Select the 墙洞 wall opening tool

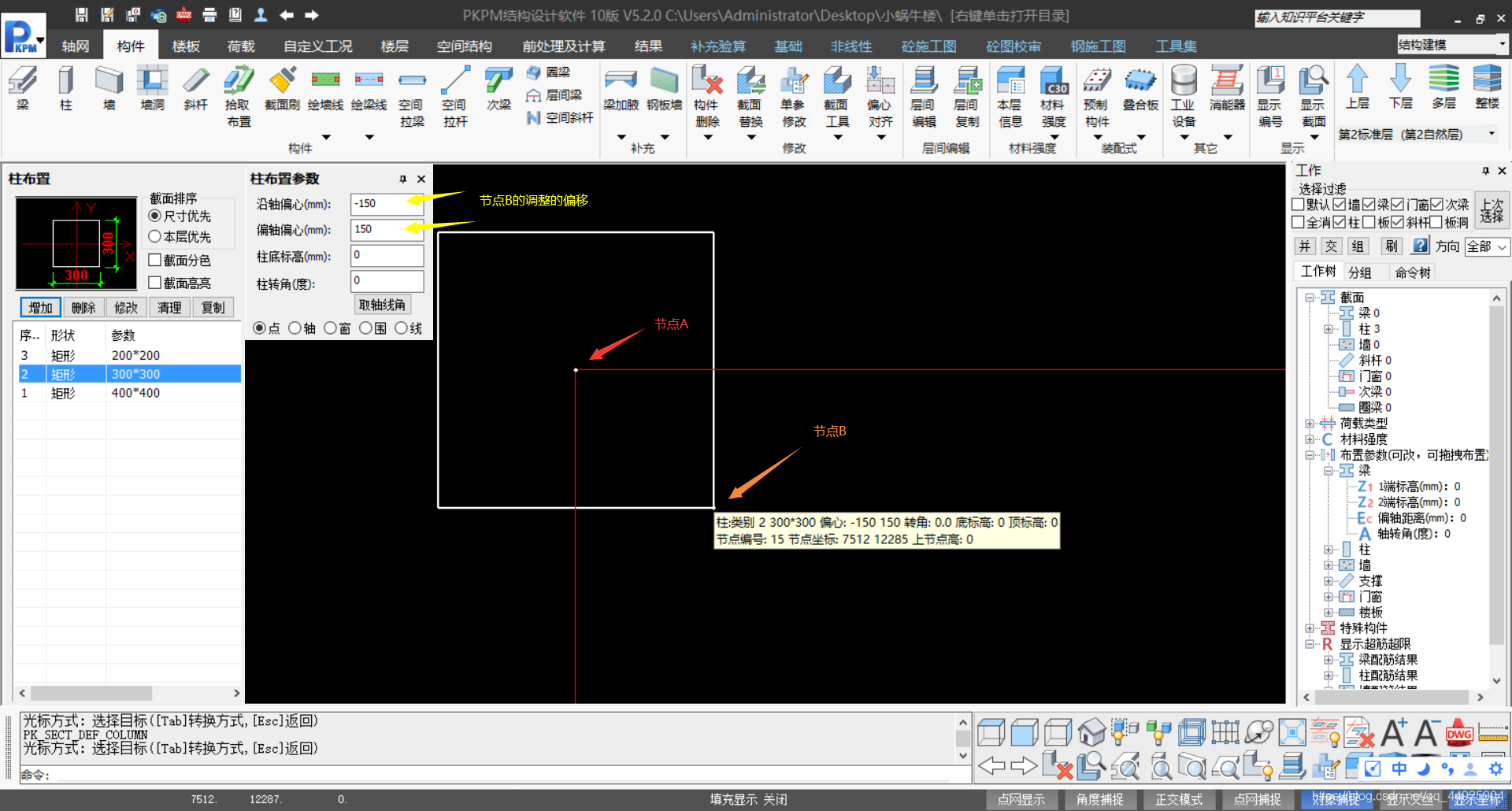click(x=152, y=88)
